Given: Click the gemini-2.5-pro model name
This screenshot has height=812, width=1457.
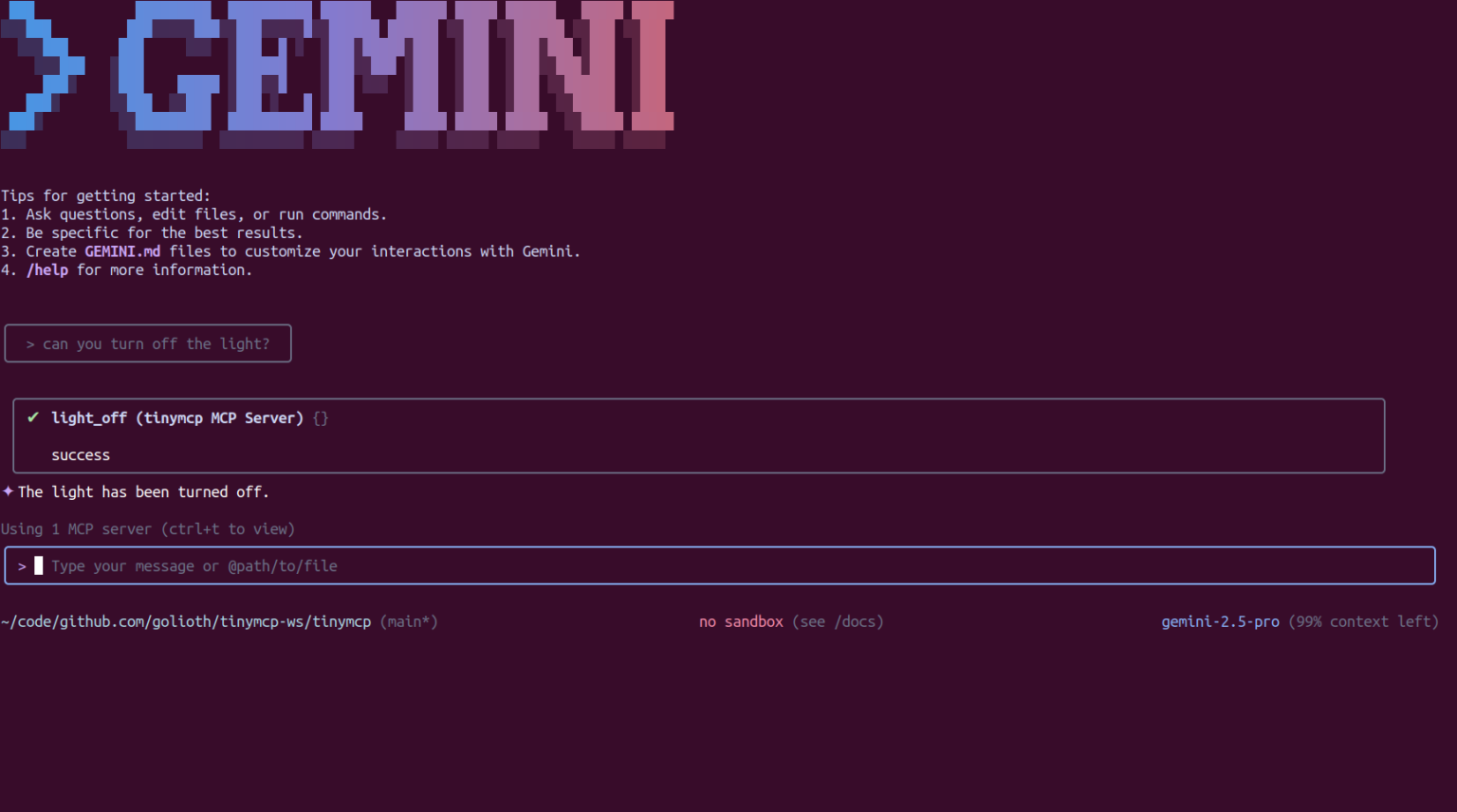Looking at the screenshot, I should [x=1220, y=622].
